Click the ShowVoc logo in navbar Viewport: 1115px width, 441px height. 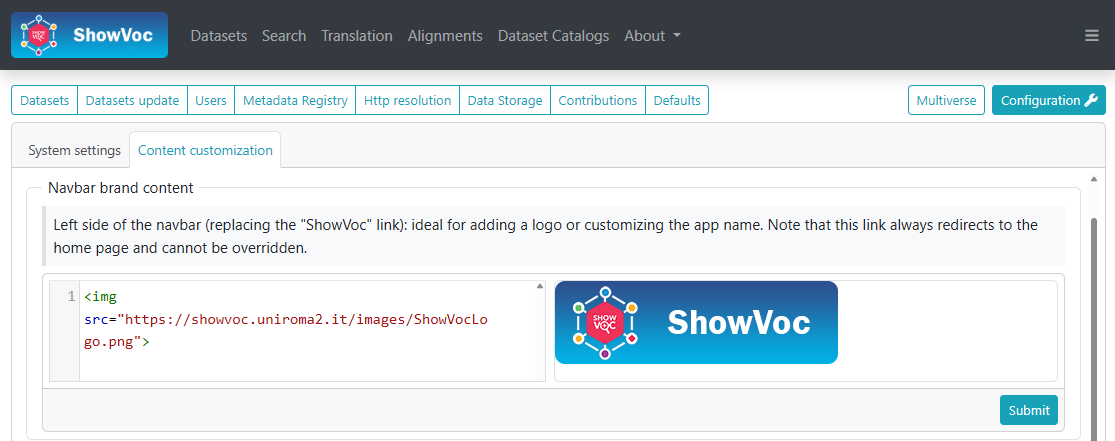coord(89,35)
